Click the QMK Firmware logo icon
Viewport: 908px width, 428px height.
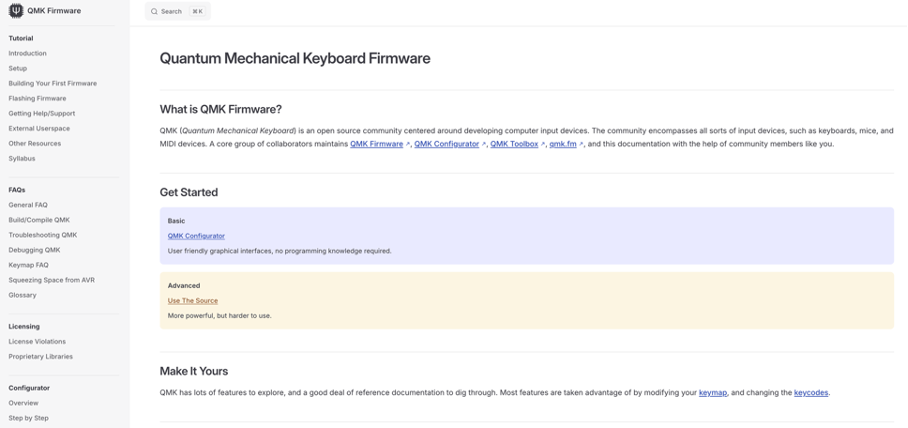(16, 11)
